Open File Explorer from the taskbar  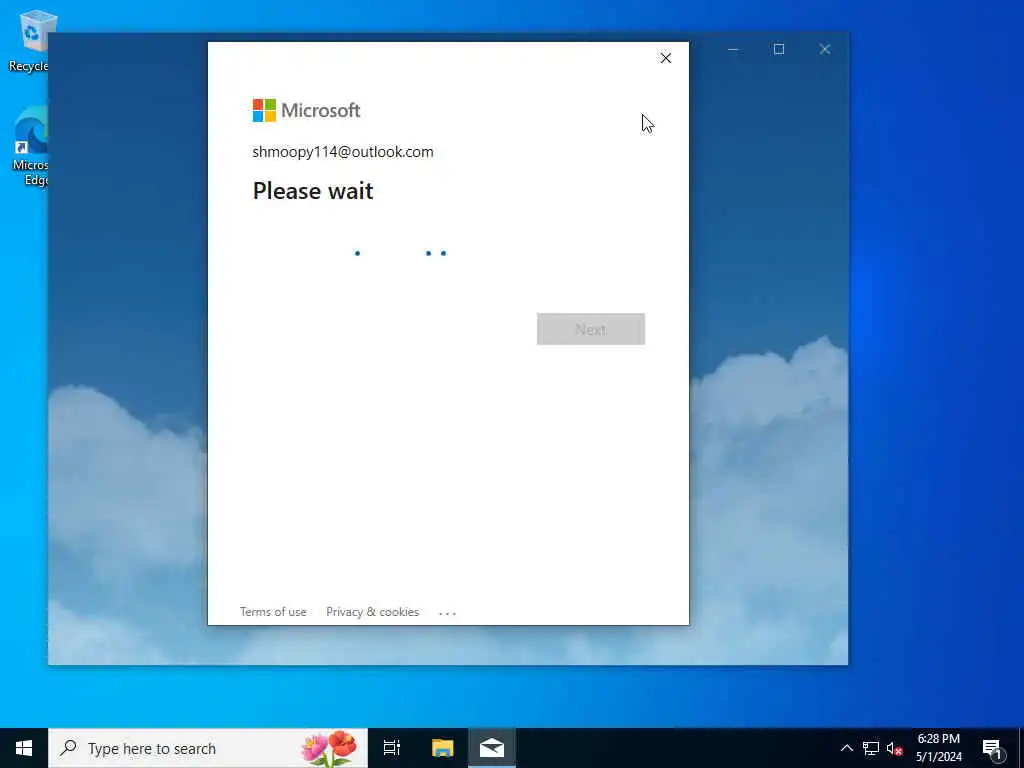442,748
